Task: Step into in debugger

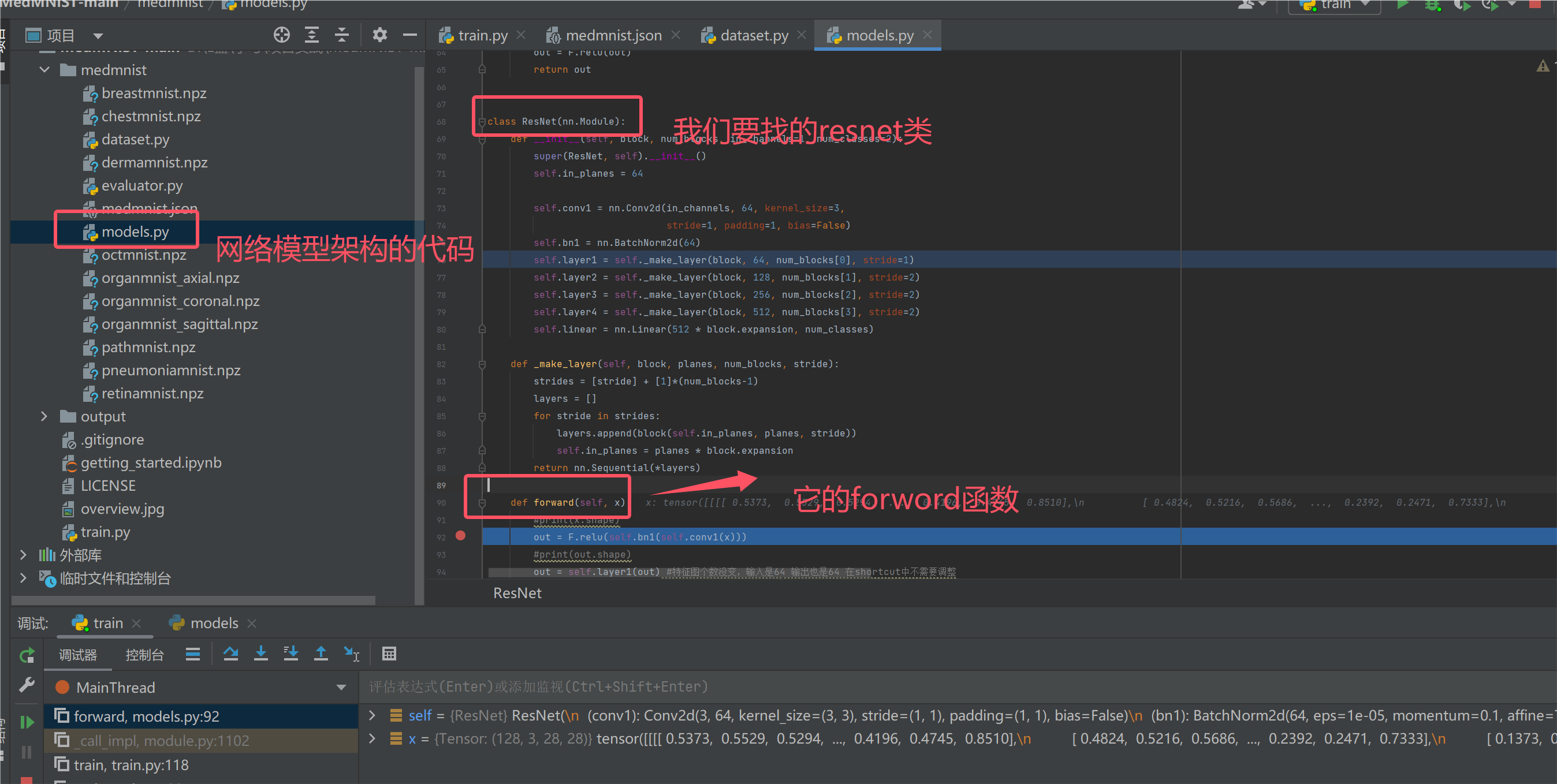Action: pos(260,654)
